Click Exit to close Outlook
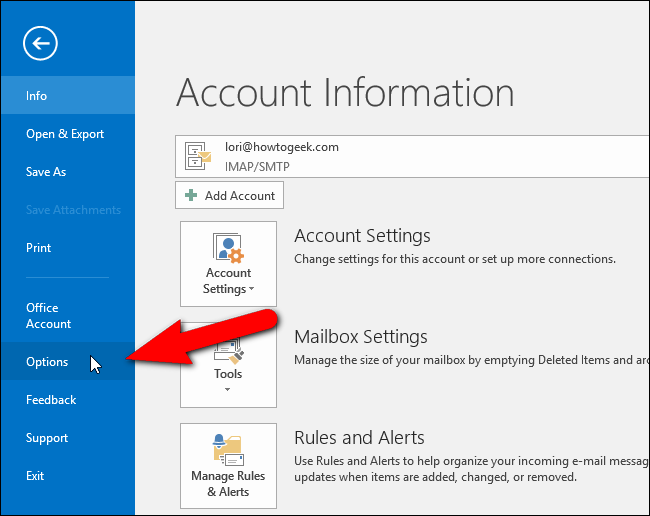Viewport: 650px width, 516px height. click(x=35, y=476)
